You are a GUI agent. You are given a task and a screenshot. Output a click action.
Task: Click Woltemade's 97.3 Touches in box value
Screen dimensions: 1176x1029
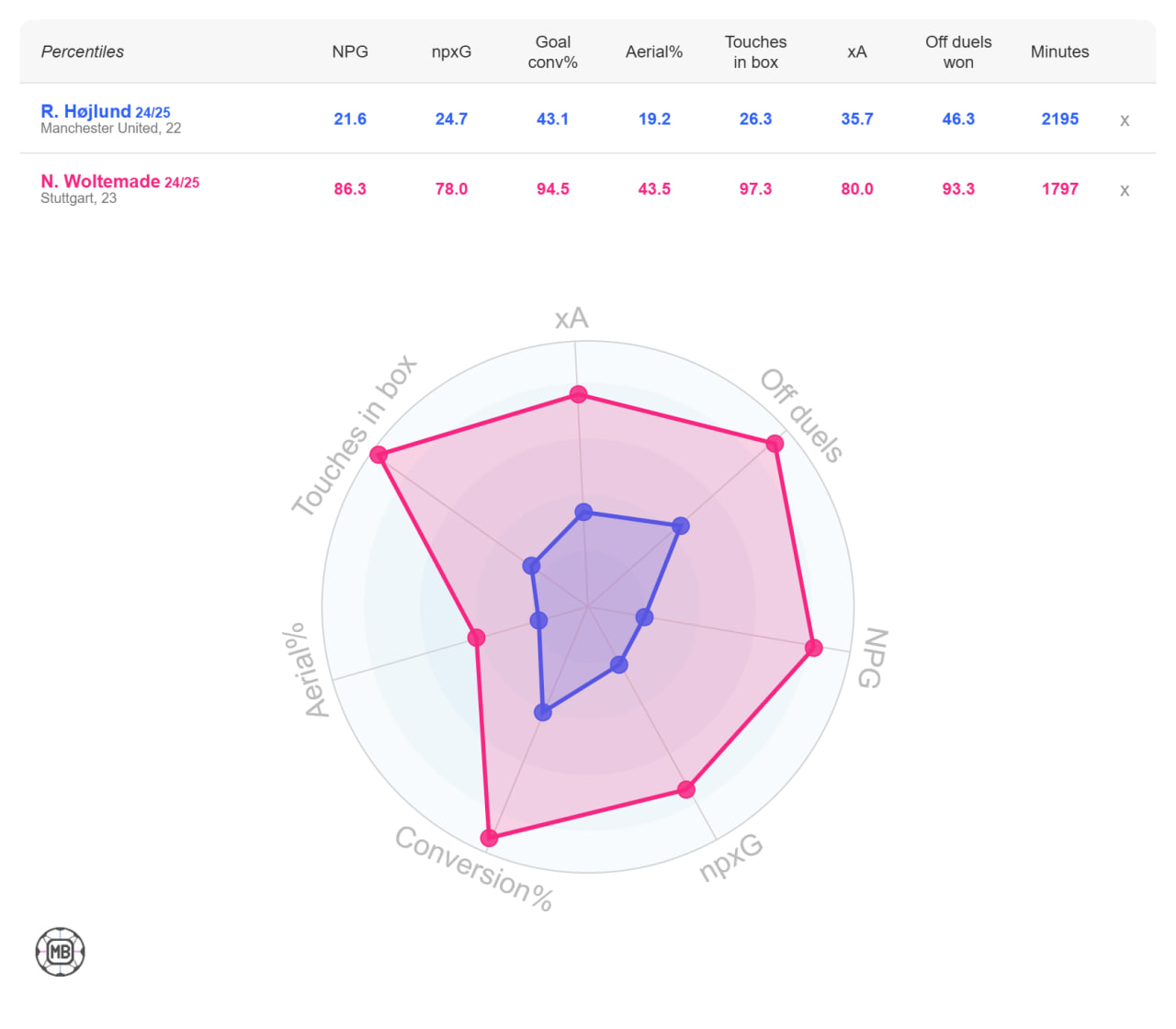tap(755, 189)
